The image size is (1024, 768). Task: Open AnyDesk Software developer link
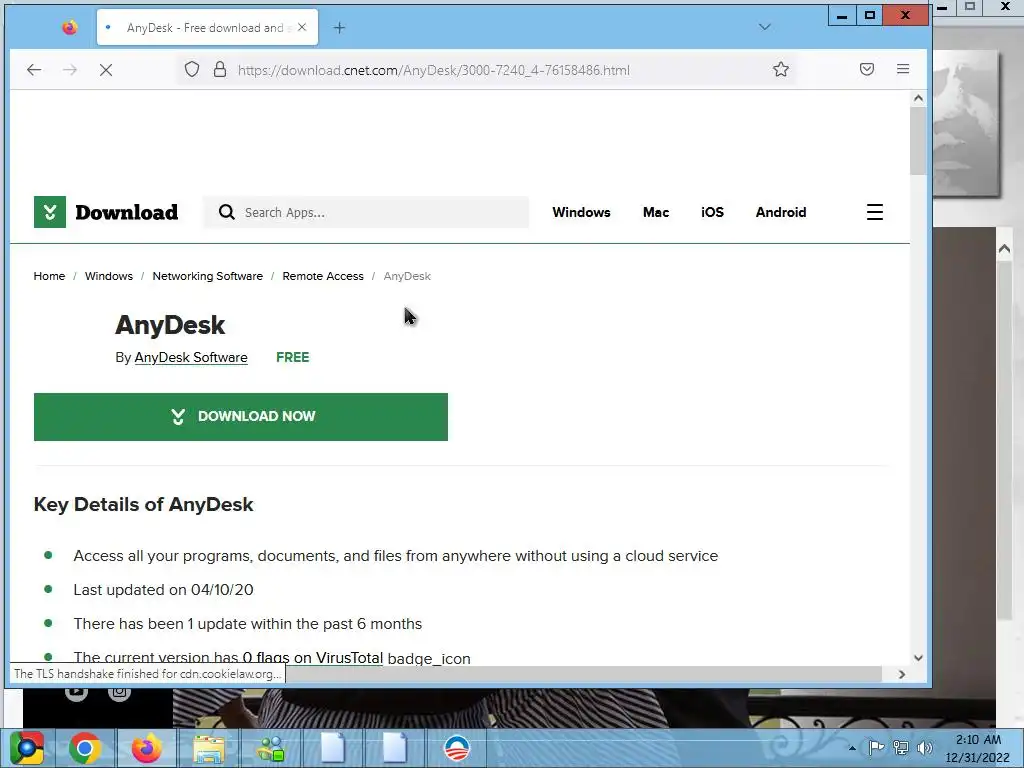click(191, 357)
